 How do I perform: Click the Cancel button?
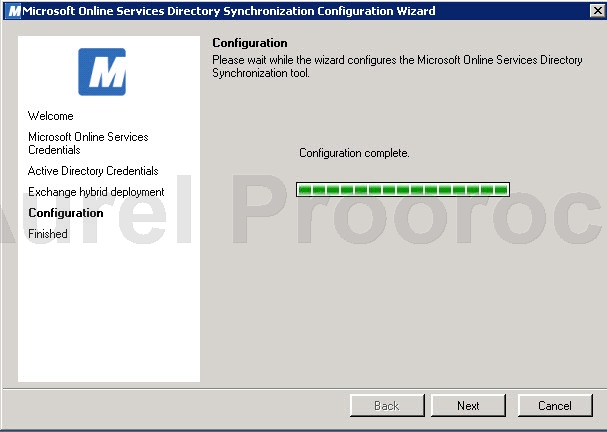pos(555,405)
